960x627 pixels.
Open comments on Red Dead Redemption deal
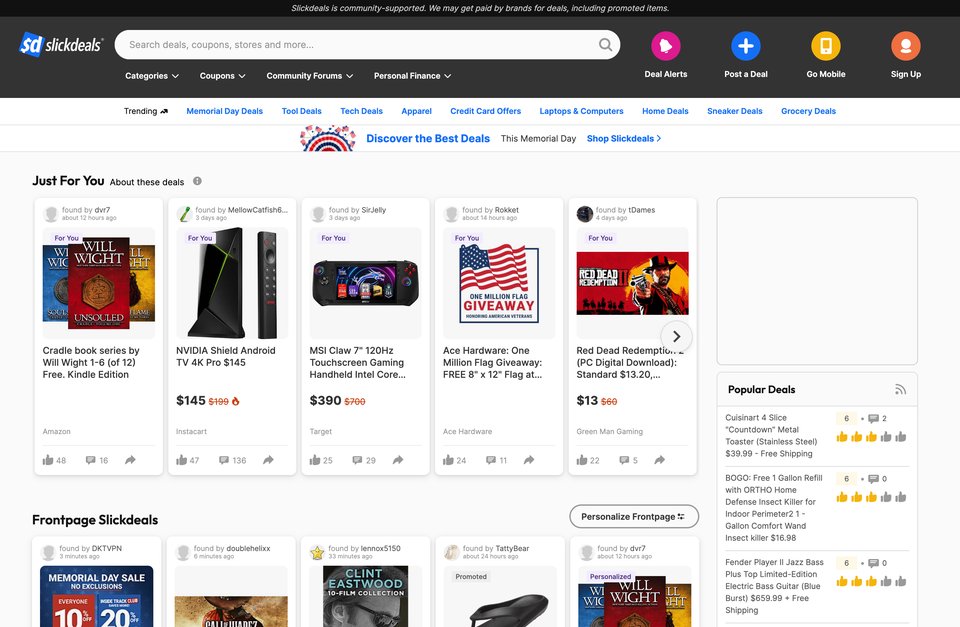point(624,460)
